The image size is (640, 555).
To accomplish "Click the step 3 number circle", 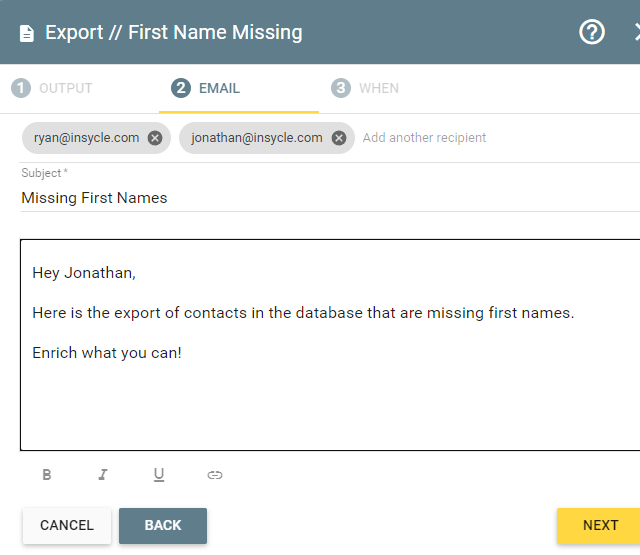I will tap(340, 88).
